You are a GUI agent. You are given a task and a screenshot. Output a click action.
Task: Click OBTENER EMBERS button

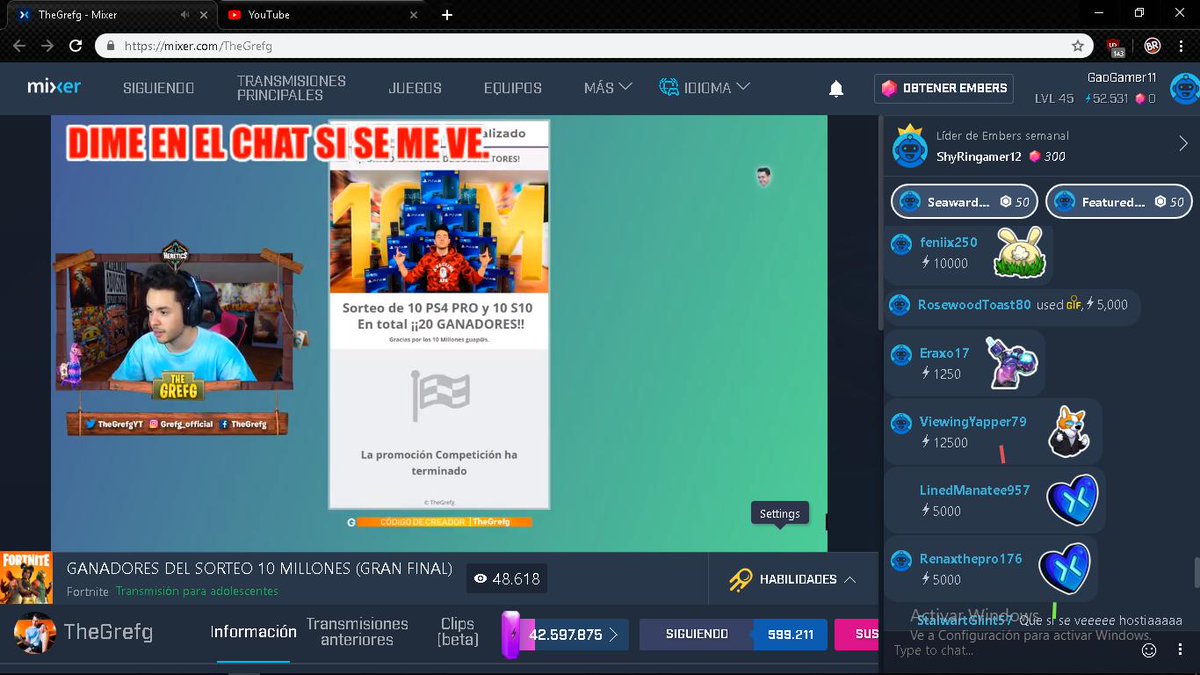[943, 88]
